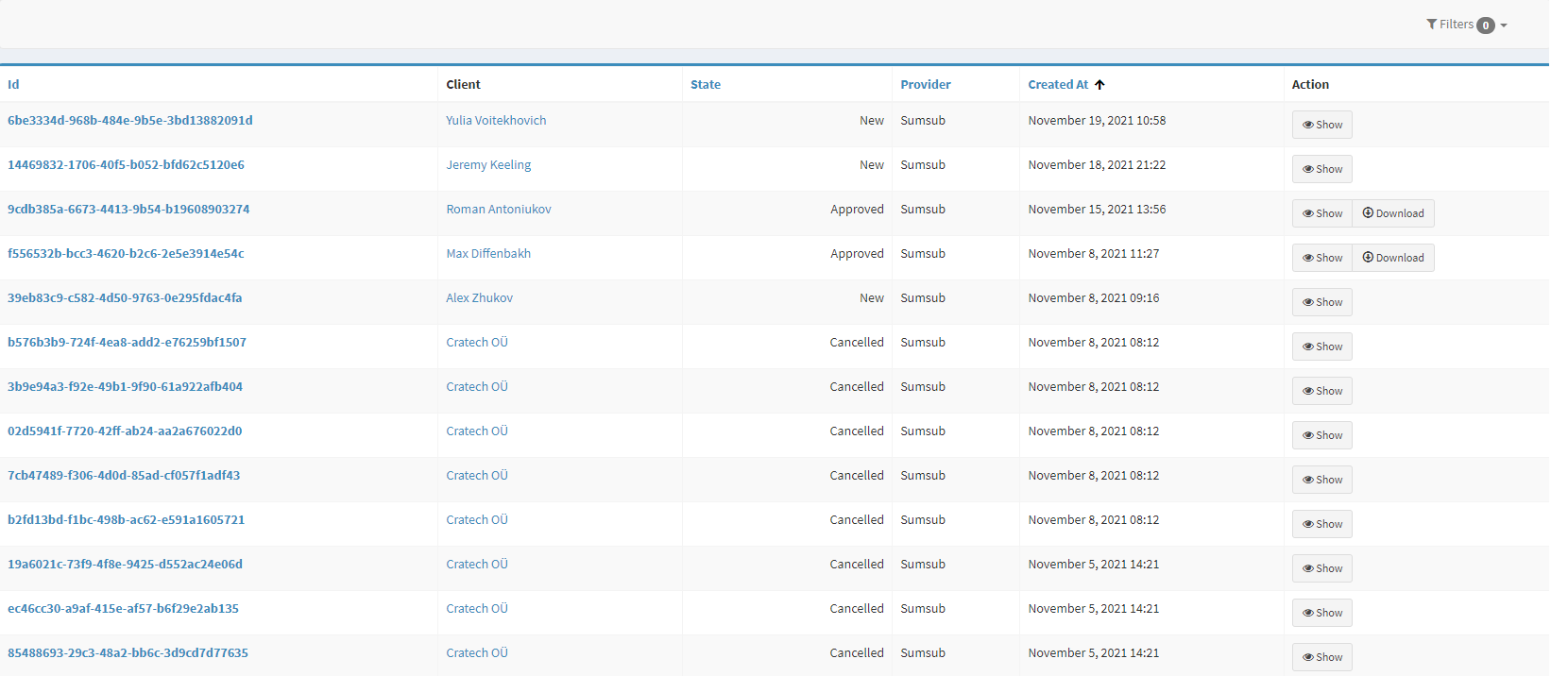Click Show for the record ending 3d9cd7d77635
Screen dimensions: 1568x676
click(1321, 657)
